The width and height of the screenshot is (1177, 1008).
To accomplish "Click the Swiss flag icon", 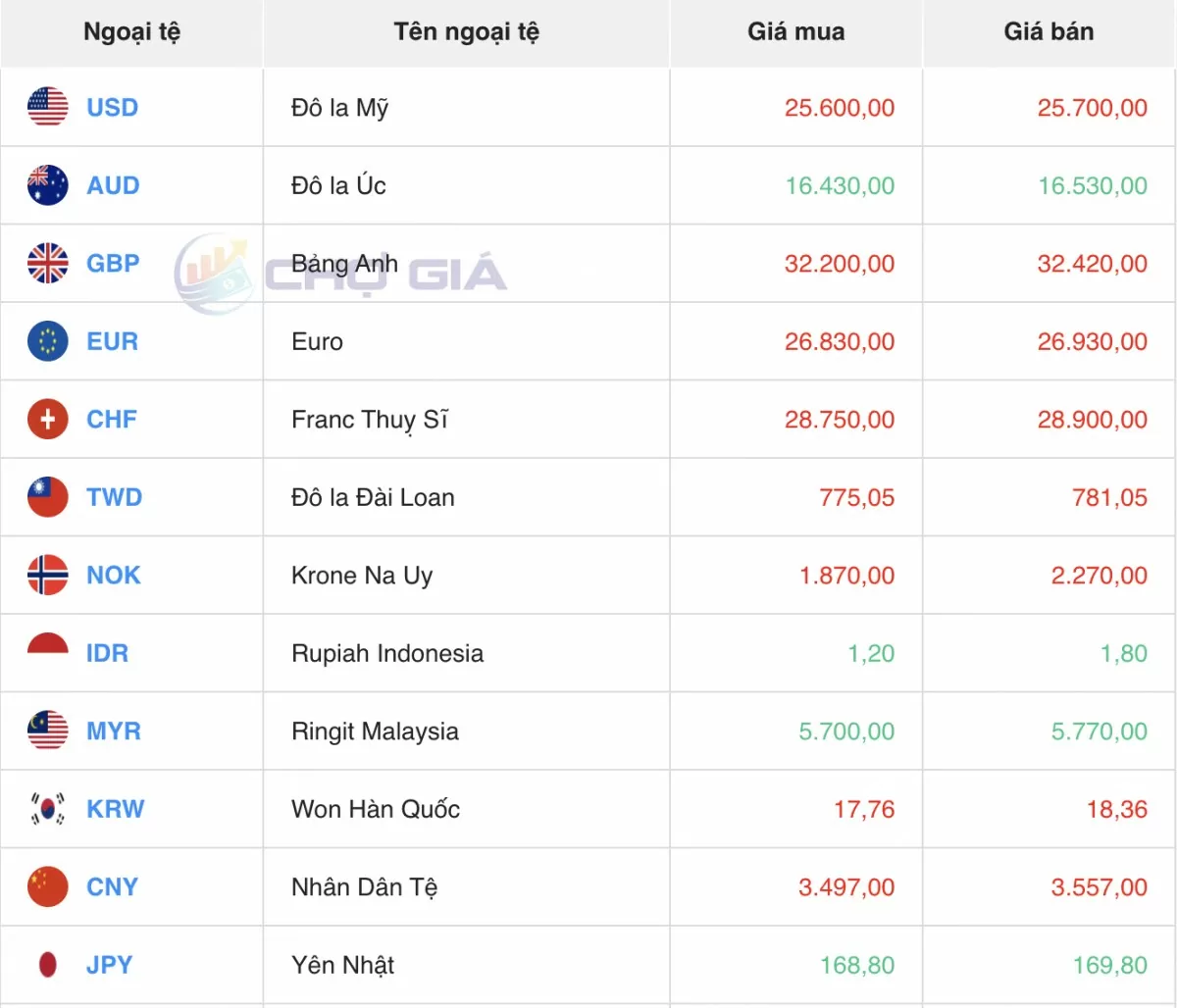I will [x=47, y=420].
